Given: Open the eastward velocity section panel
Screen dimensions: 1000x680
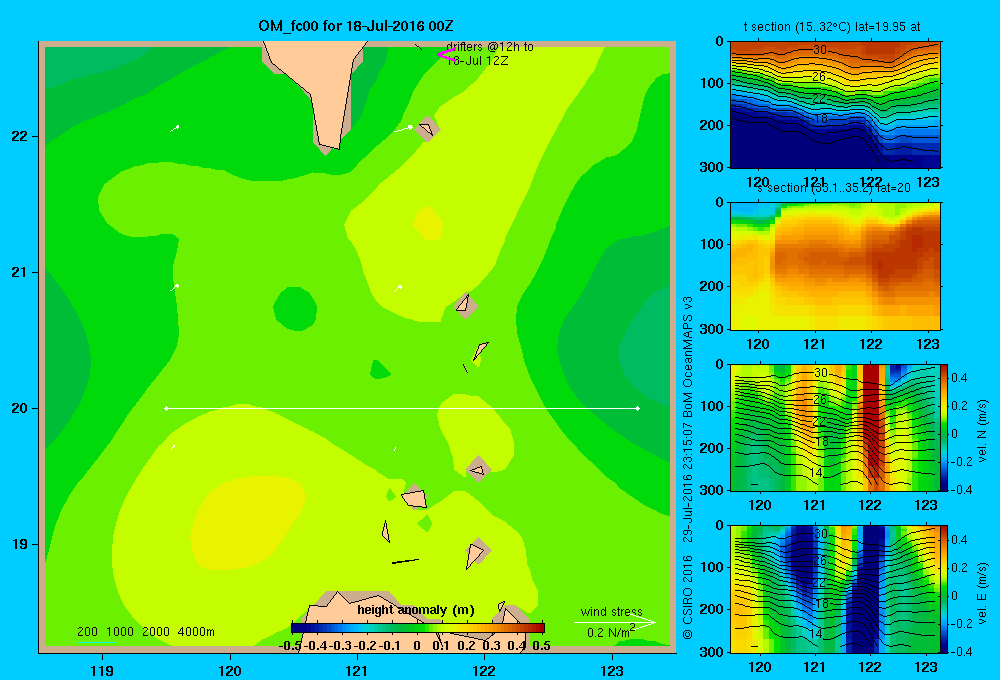Looking at the screenshot, I should point(835,589).
